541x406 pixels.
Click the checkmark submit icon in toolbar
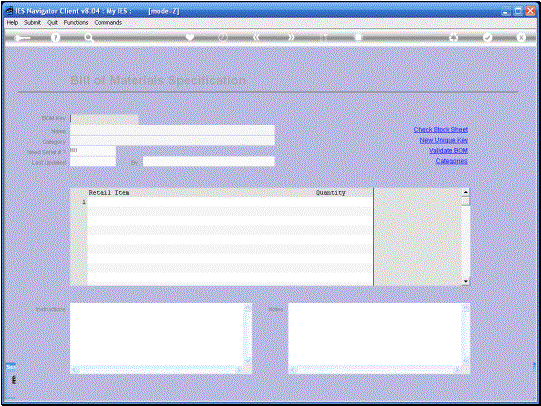(487, 37)
